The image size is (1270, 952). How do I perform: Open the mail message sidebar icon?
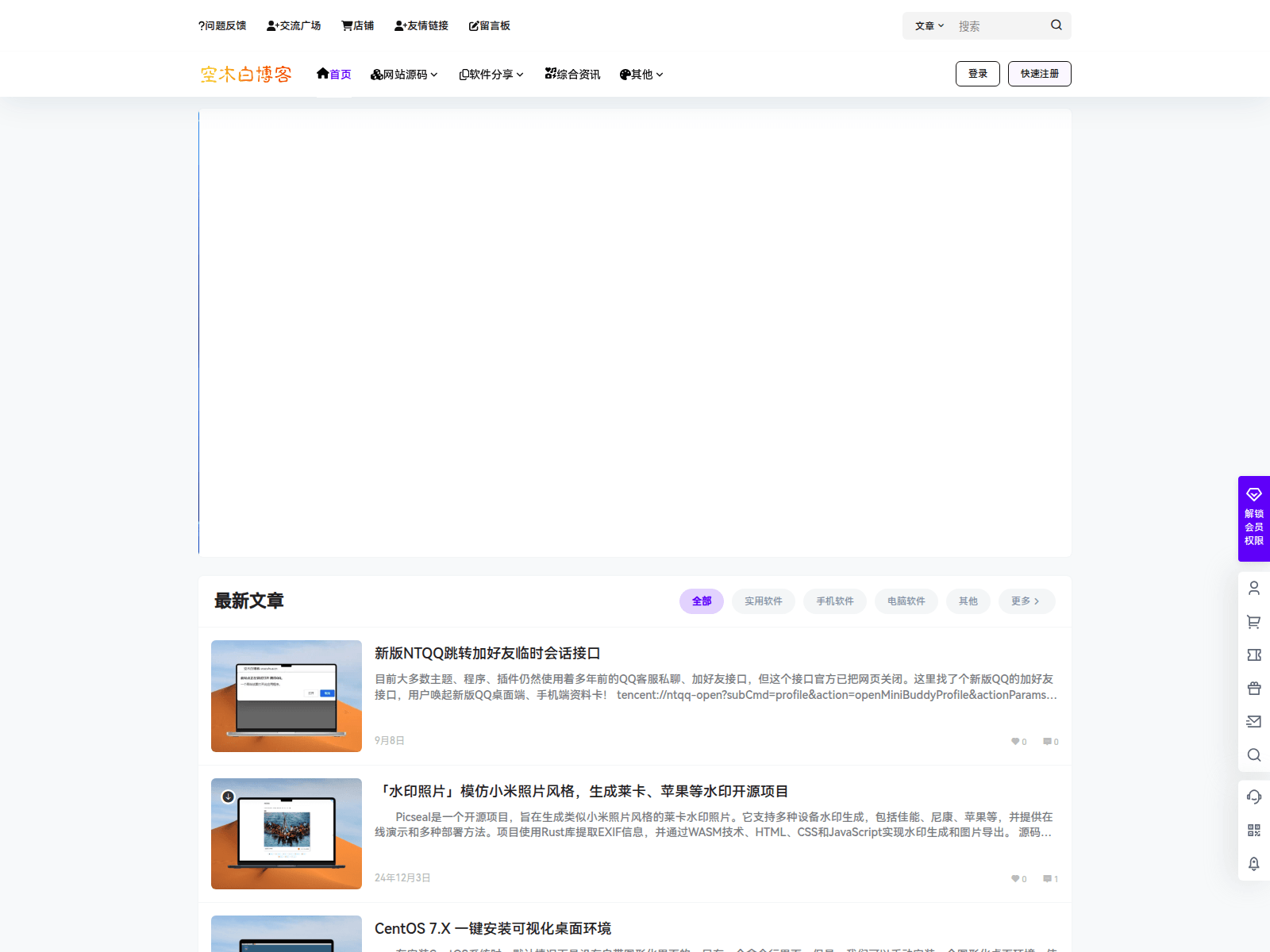click(x=1254, y=722)
